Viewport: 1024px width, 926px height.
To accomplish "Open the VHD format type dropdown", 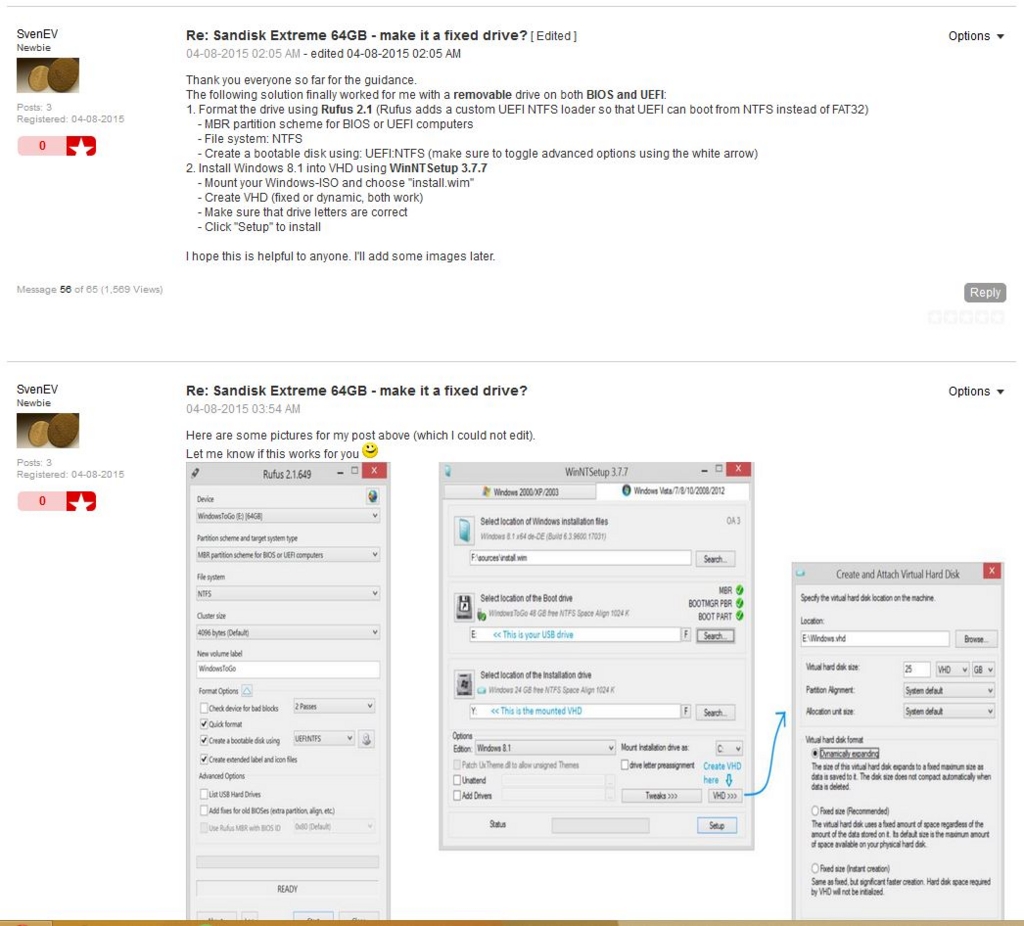I will [x=952, y=669].
